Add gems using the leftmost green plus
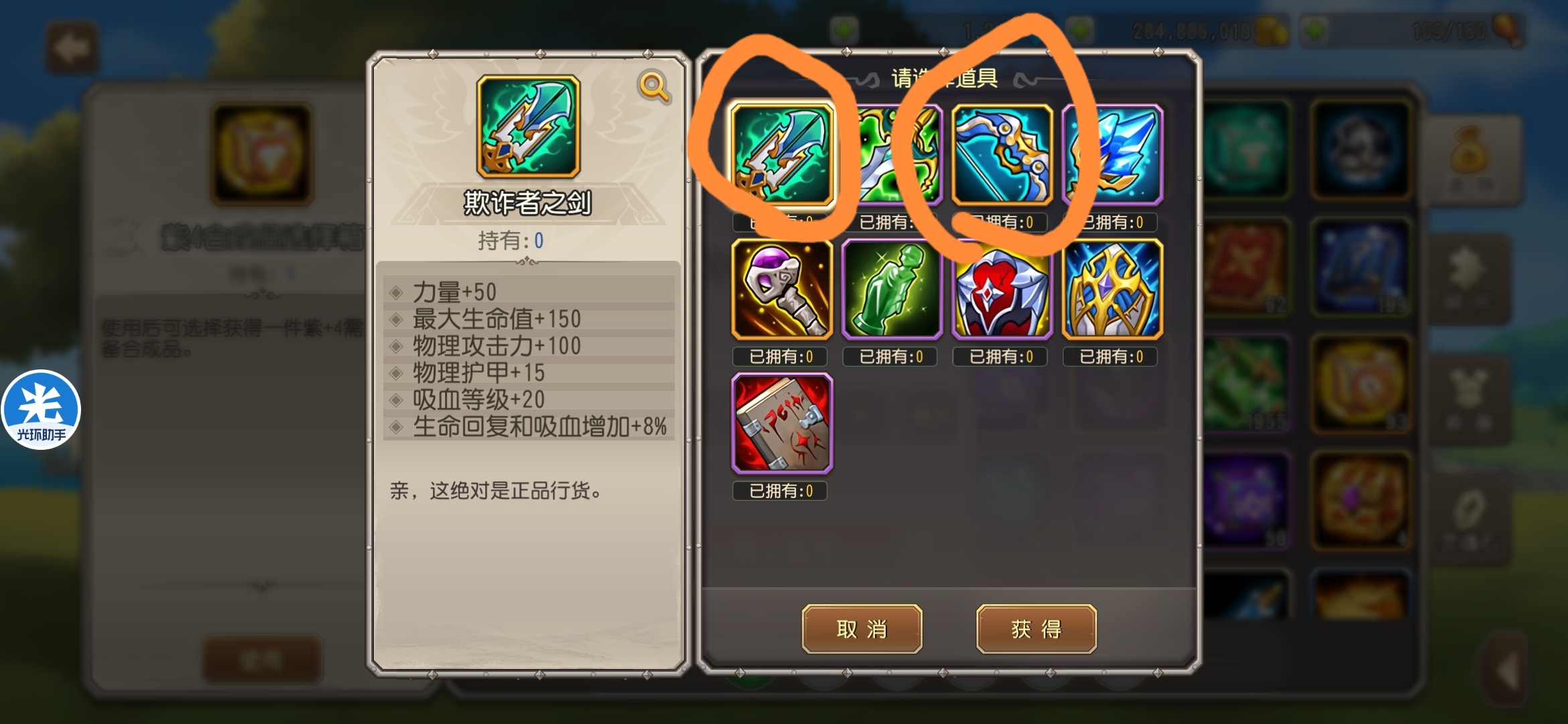1568x724 pixels. click(844, 30)
